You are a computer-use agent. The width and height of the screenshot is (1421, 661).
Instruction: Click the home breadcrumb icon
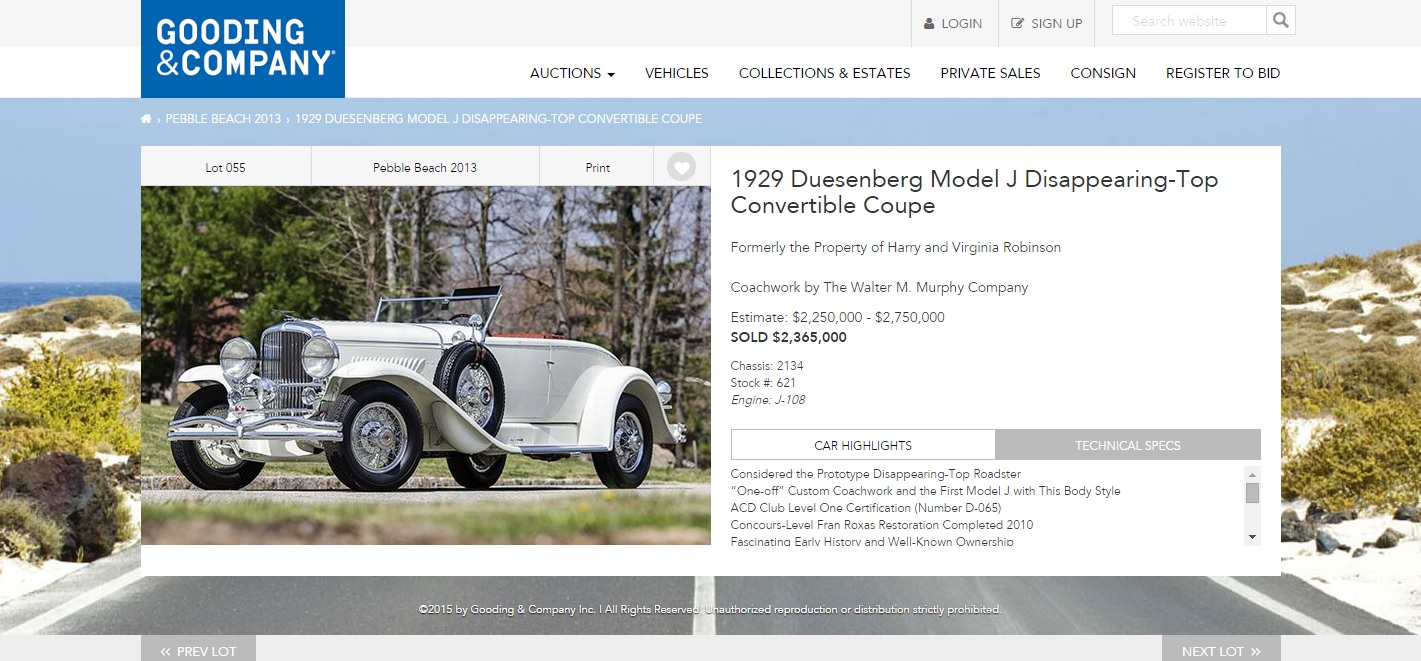[146, 119]
